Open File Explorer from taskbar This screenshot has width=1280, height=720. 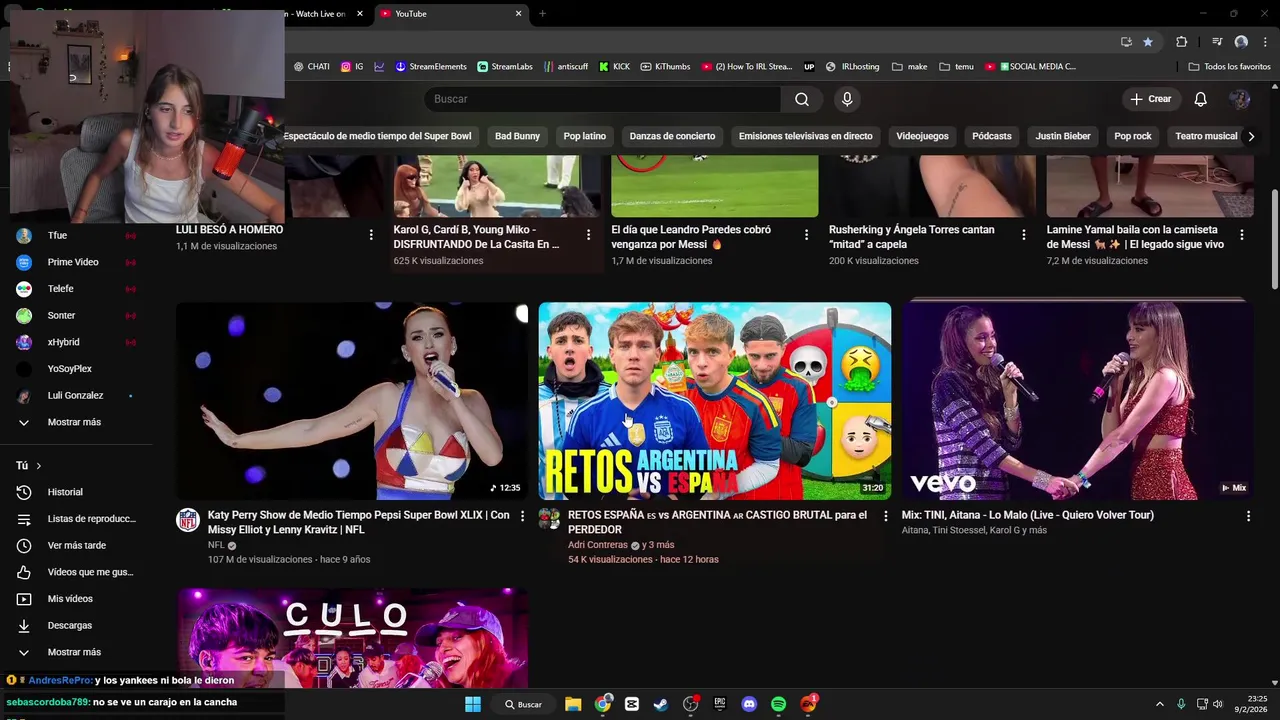point(573,704)
